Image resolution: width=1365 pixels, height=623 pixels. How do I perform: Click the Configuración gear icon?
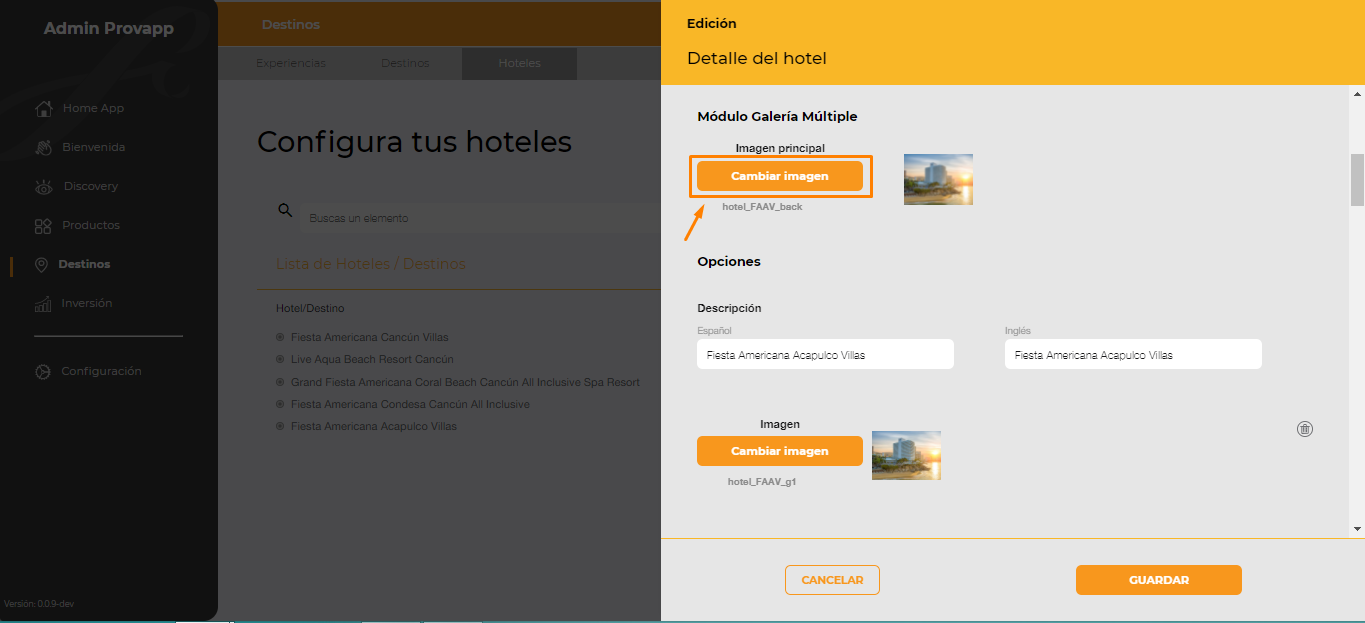tap(43, 371)
